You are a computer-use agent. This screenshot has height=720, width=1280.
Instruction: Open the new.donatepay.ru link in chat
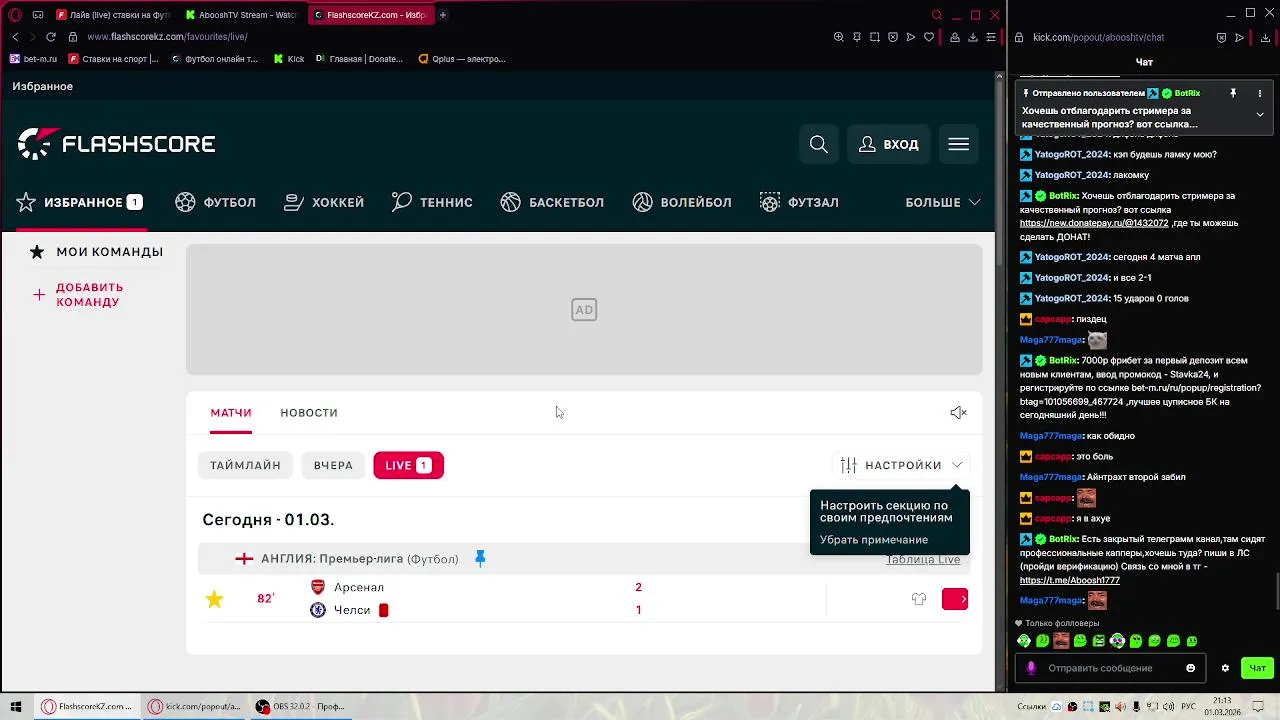(1094, 223)
